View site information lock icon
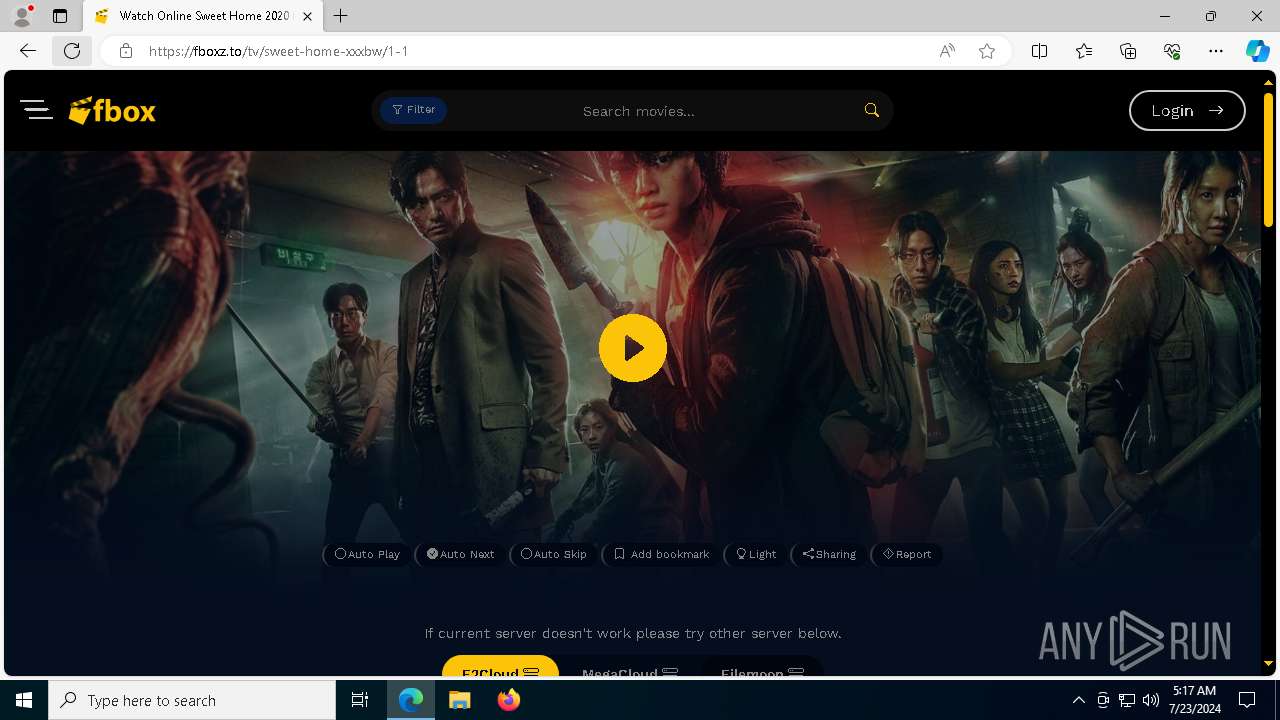The image size is (1280, 720). [x=125, y=51]
